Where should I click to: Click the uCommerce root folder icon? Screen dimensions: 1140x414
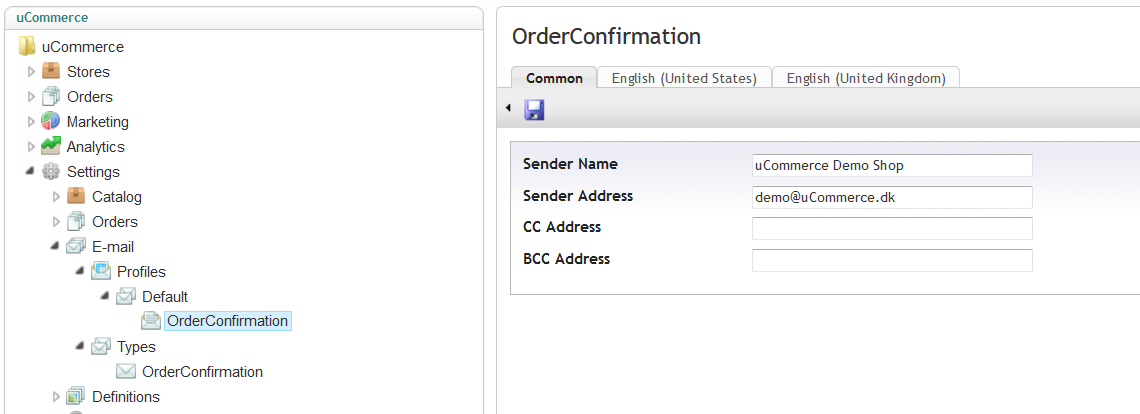pos(27,47)
